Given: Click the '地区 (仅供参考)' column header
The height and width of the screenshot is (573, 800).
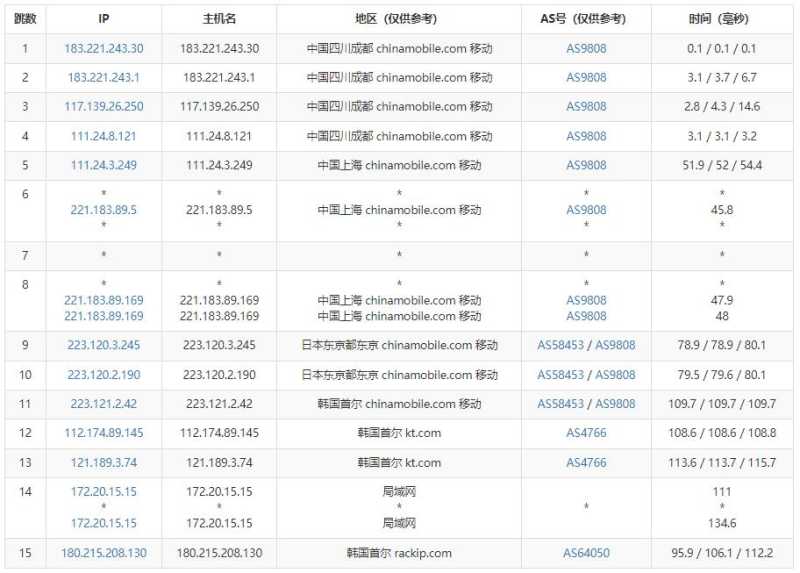Looking at the screenshot, I should tap(399, 19).
